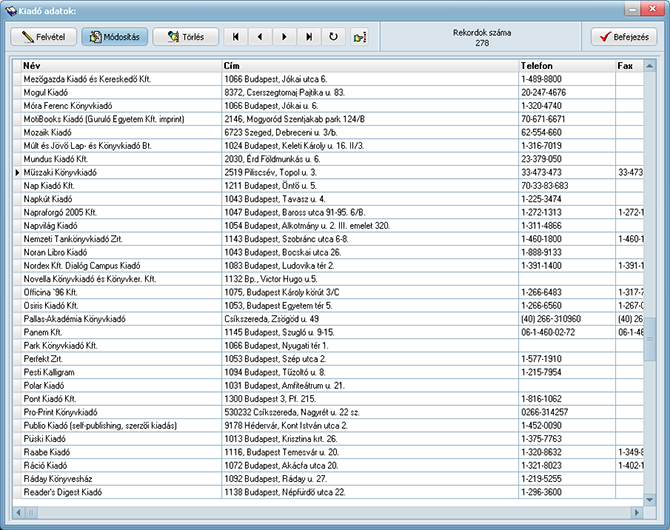Click the Műszaki Könyvkiadó name cell
The height and width of the screenshot is (530, 670).
(121, 173)
